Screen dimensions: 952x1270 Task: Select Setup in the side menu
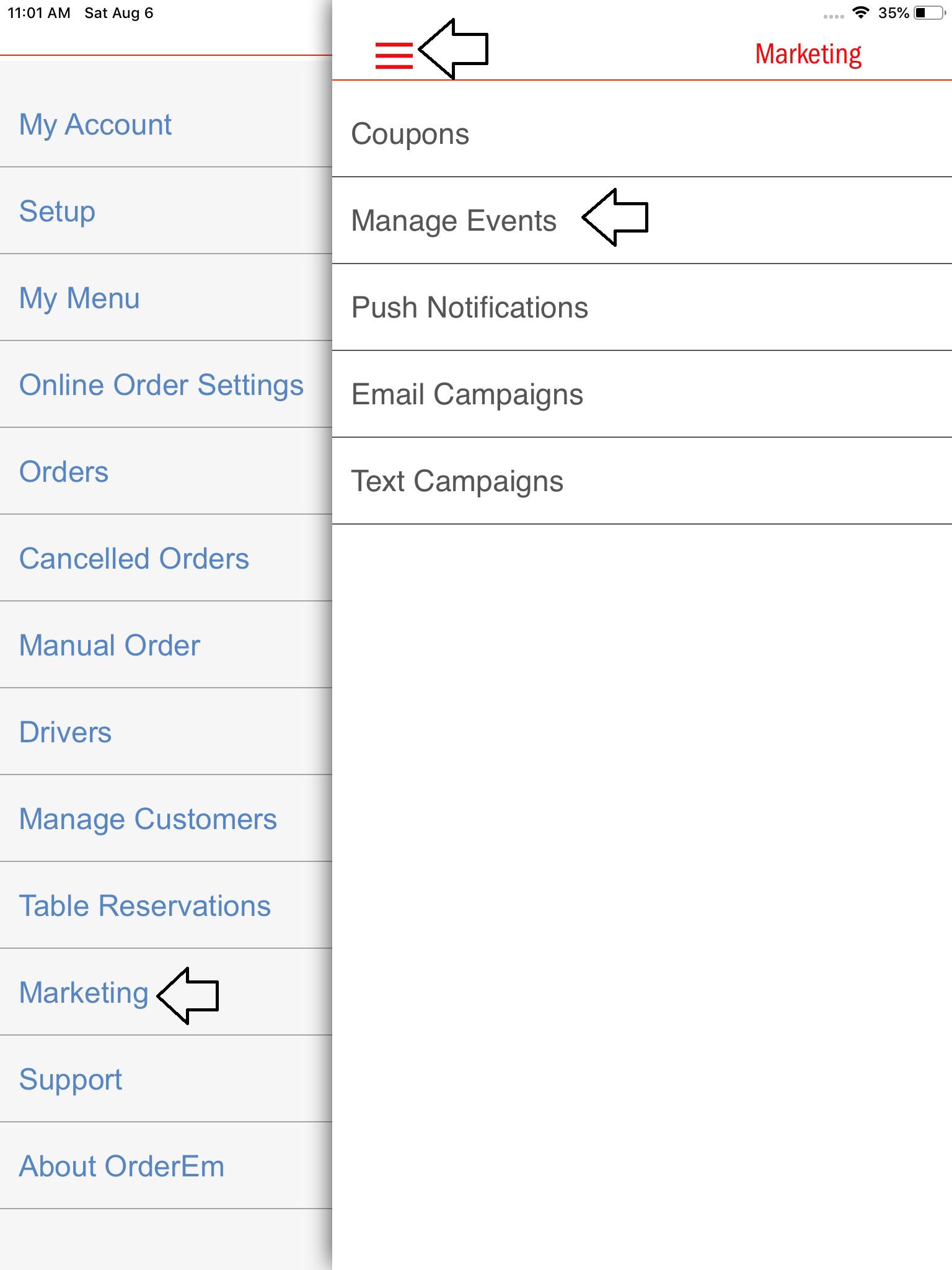57,211
